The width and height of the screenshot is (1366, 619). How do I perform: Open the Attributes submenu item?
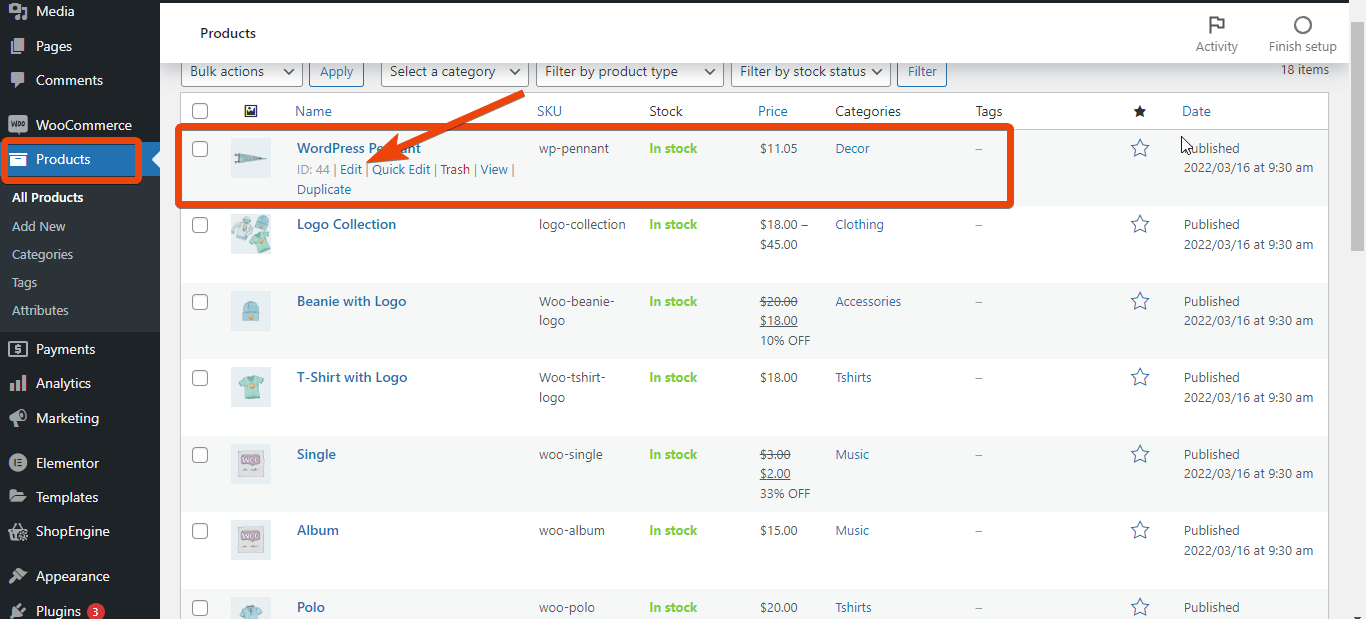40,310
